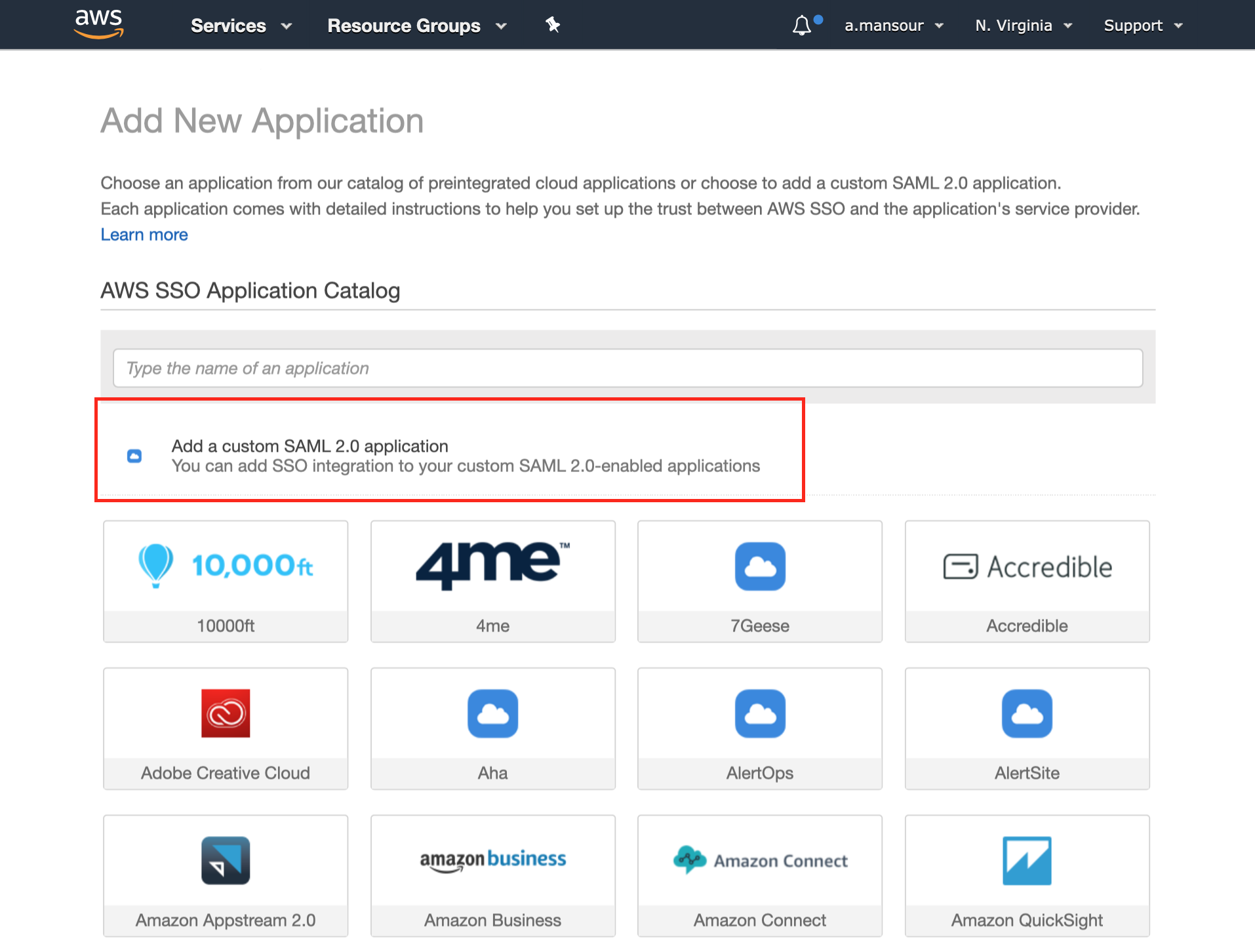Click the Amazon QuickSight chart icon
Viewport: 1255px width, 952px height.
[x=1027, y=860]
